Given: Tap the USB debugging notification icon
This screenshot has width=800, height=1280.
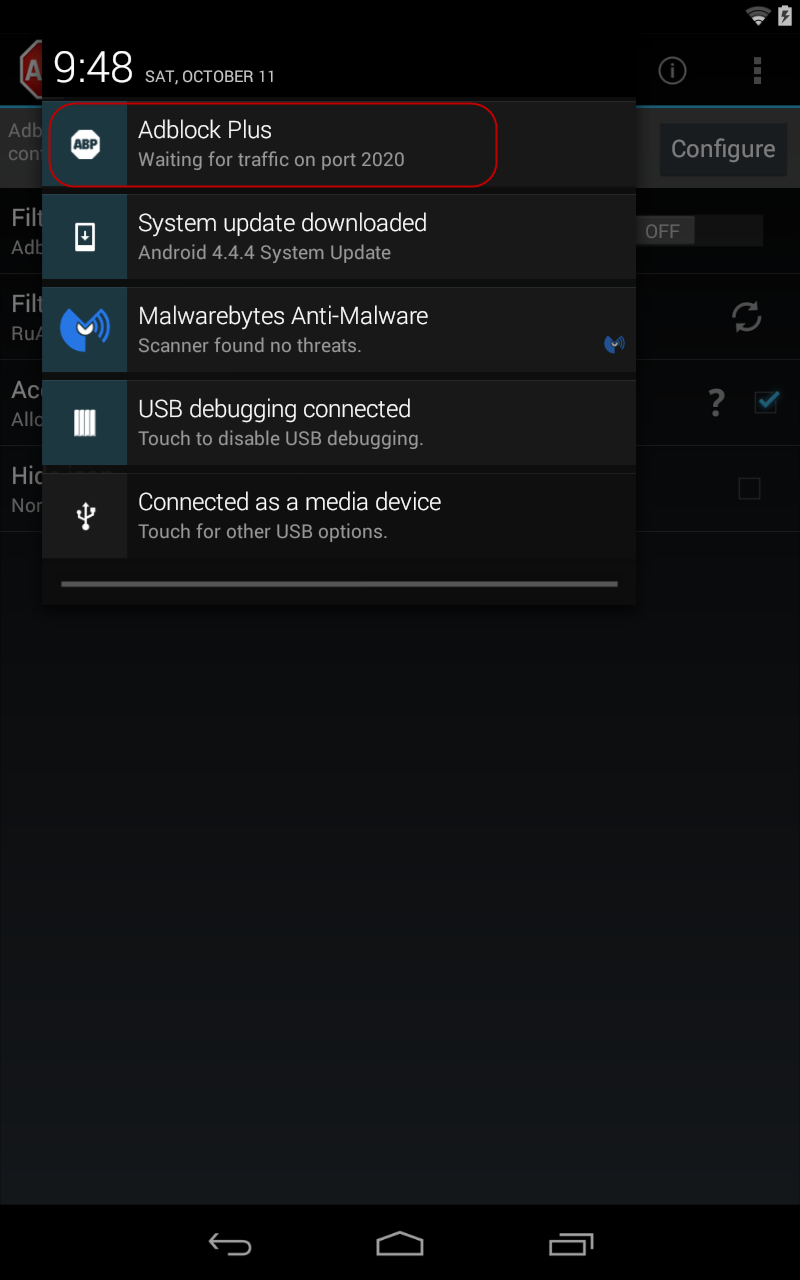Looking at the screenshot, I should (x=85, y=423).
